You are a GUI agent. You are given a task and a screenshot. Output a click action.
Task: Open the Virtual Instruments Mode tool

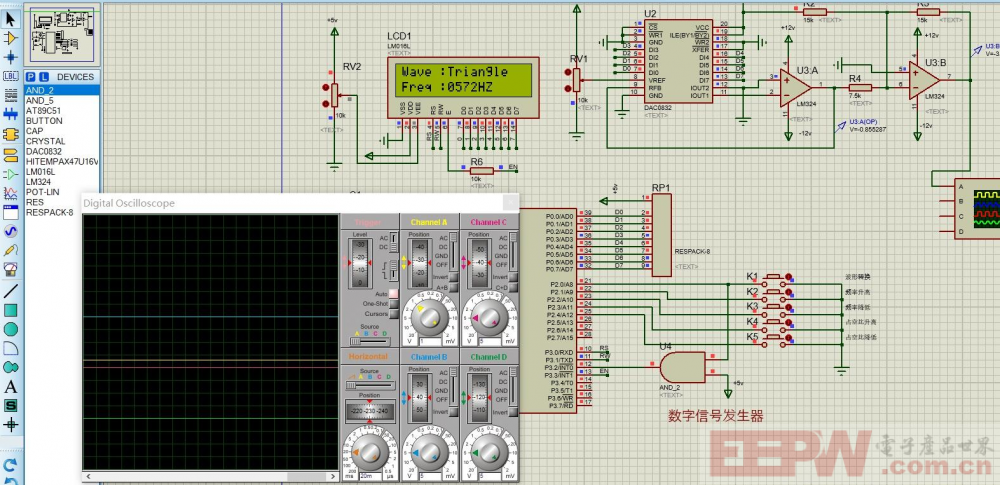[x=10, y=270]
